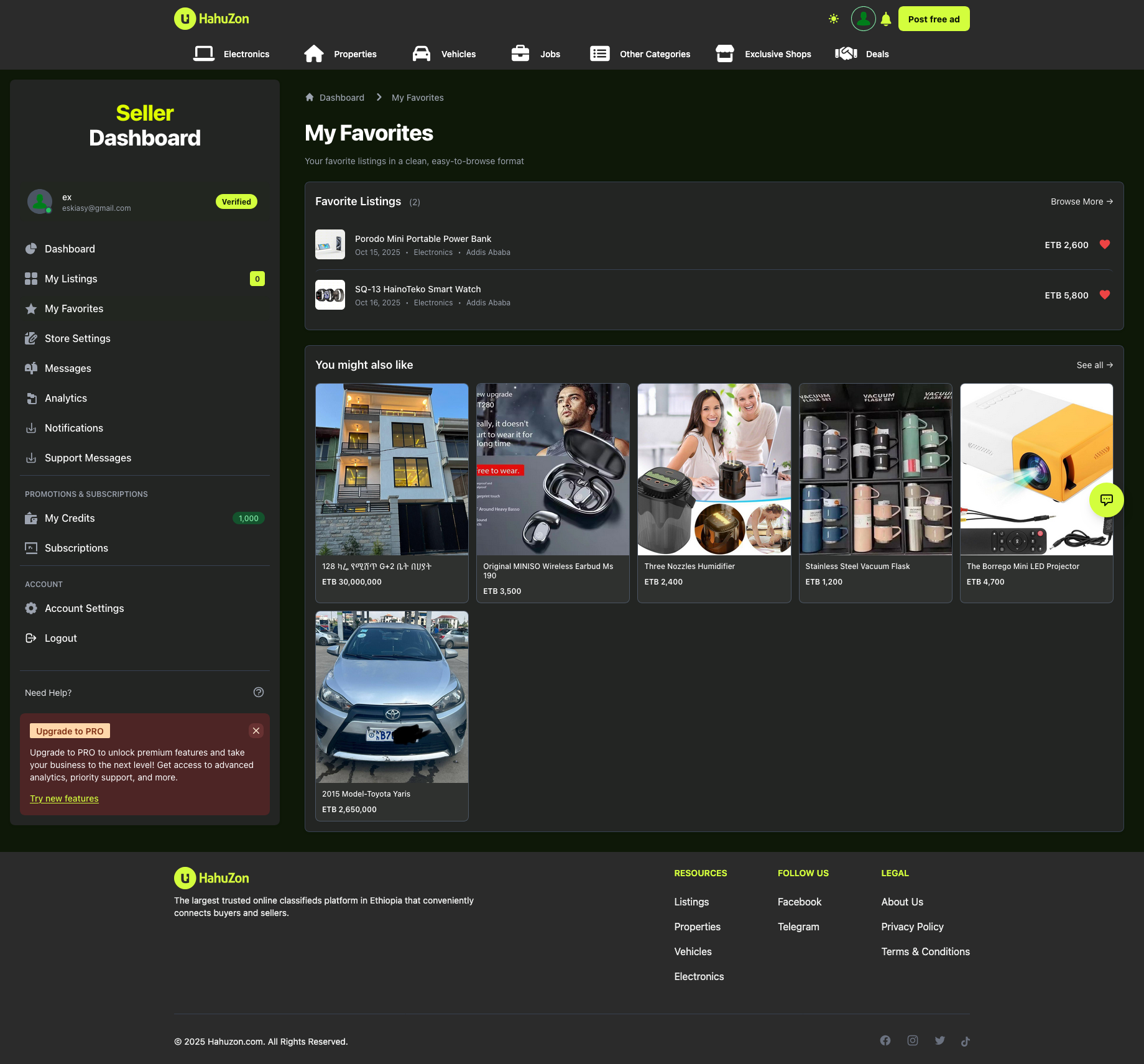Screen dimensions: 1144x1064
Task: Click the Post free ad button
Action: 933,19
